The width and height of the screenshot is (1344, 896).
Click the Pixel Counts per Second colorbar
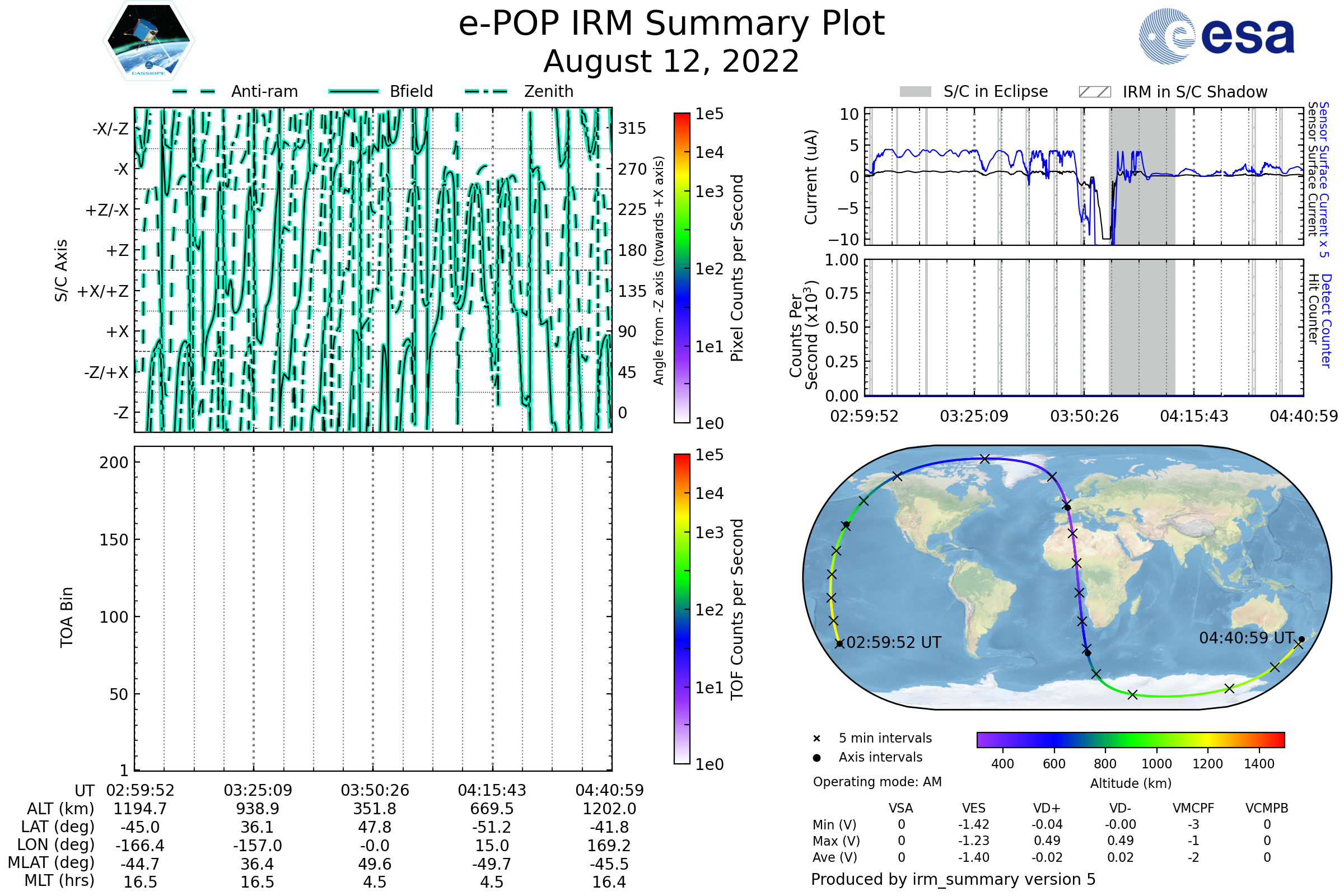(682, 268)
